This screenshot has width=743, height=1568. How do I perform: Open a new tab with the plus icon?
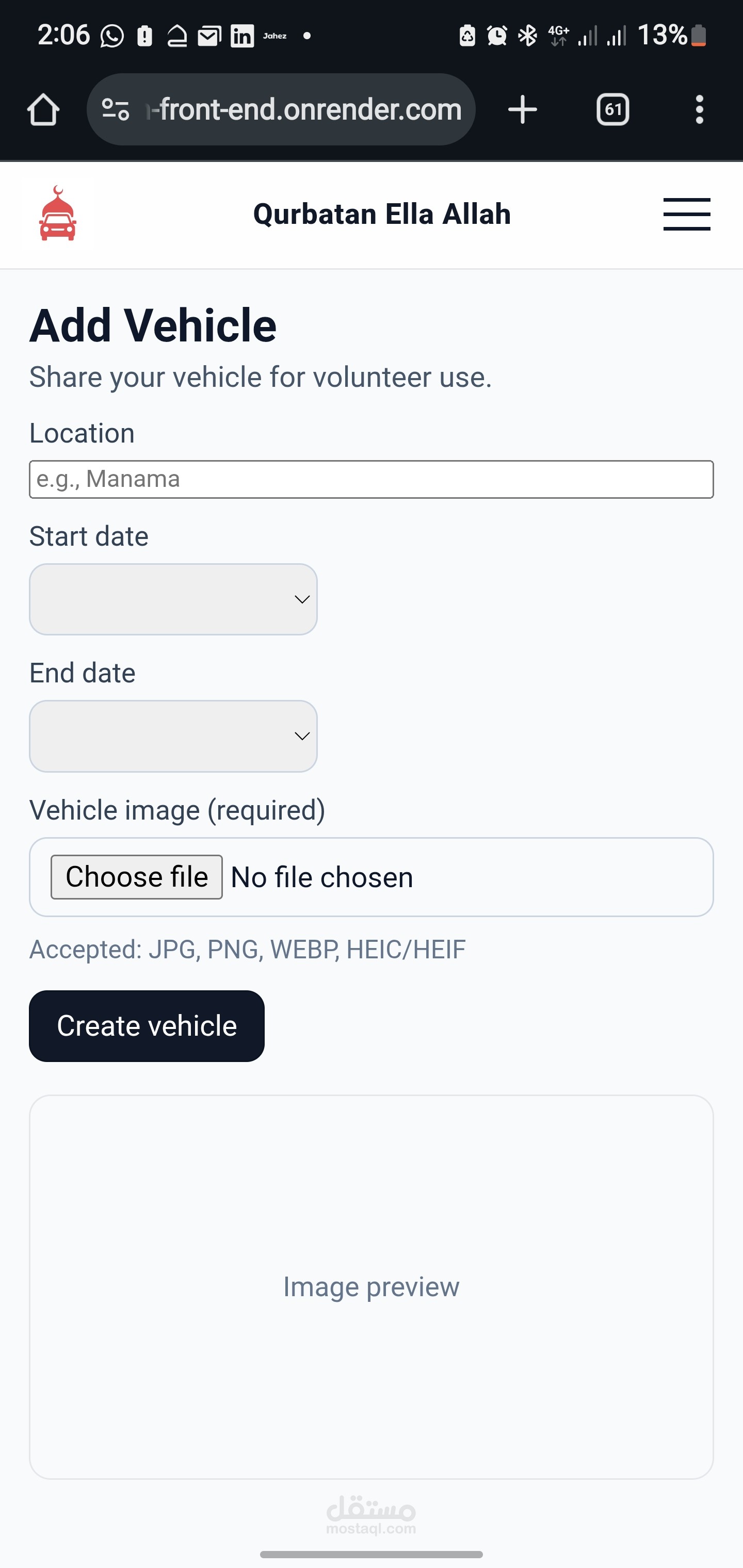(x=523, y=109)
